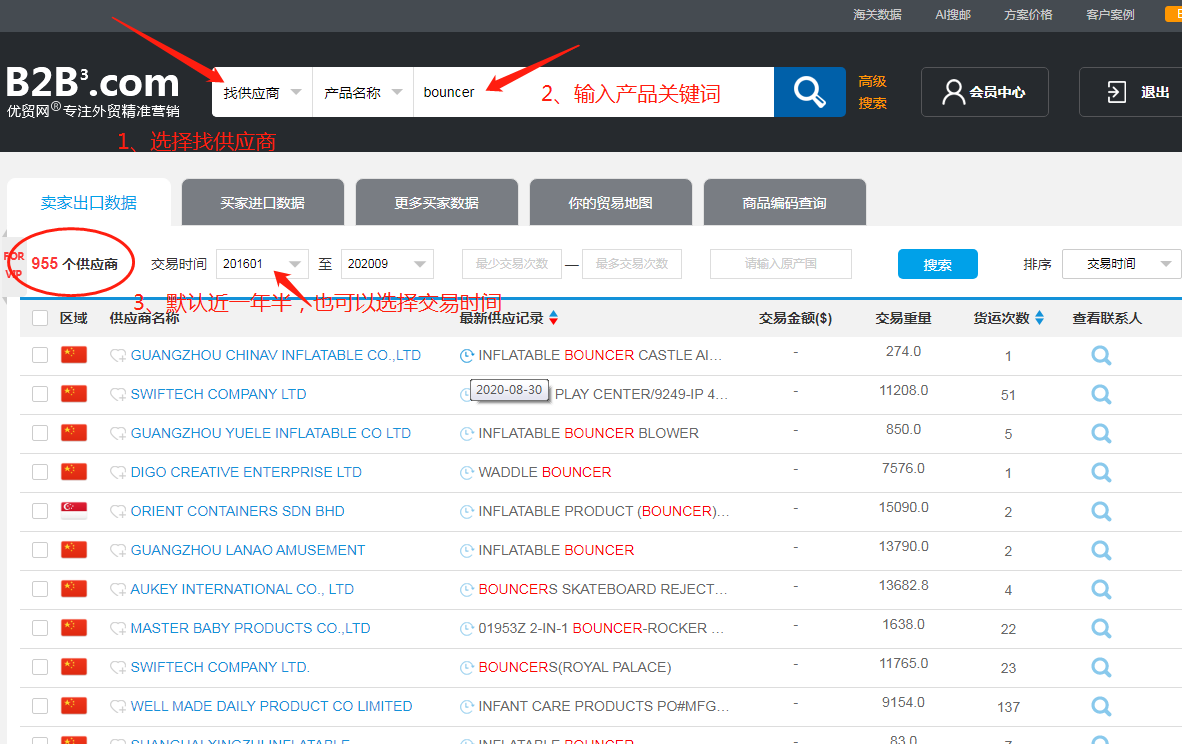Click clock icon on INFLATABLE BOUNCER BLOWER record

click(x=467, y=433)
